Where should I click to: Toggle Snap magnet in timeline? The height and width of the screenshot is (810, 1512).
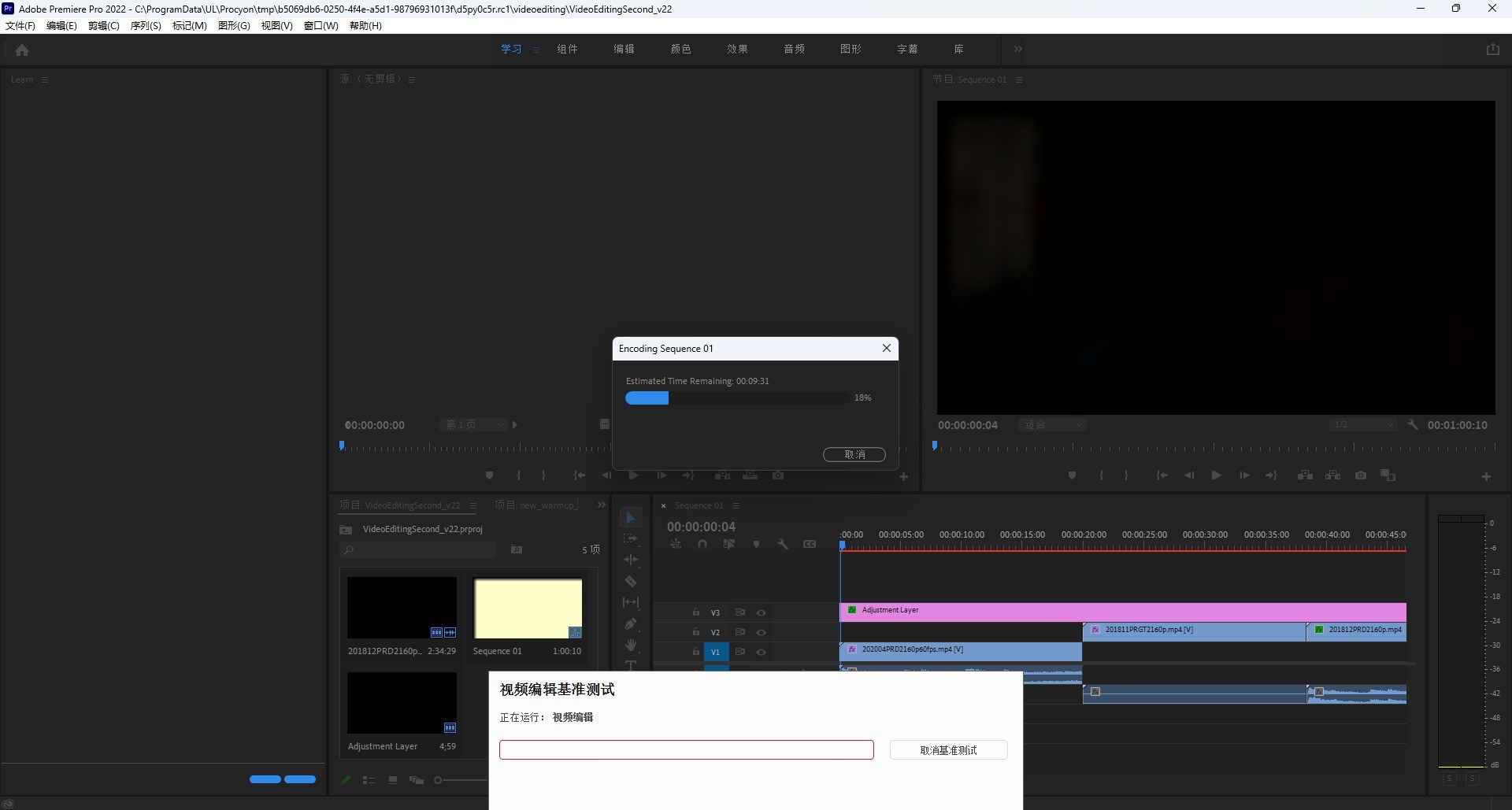coord(702,544)
